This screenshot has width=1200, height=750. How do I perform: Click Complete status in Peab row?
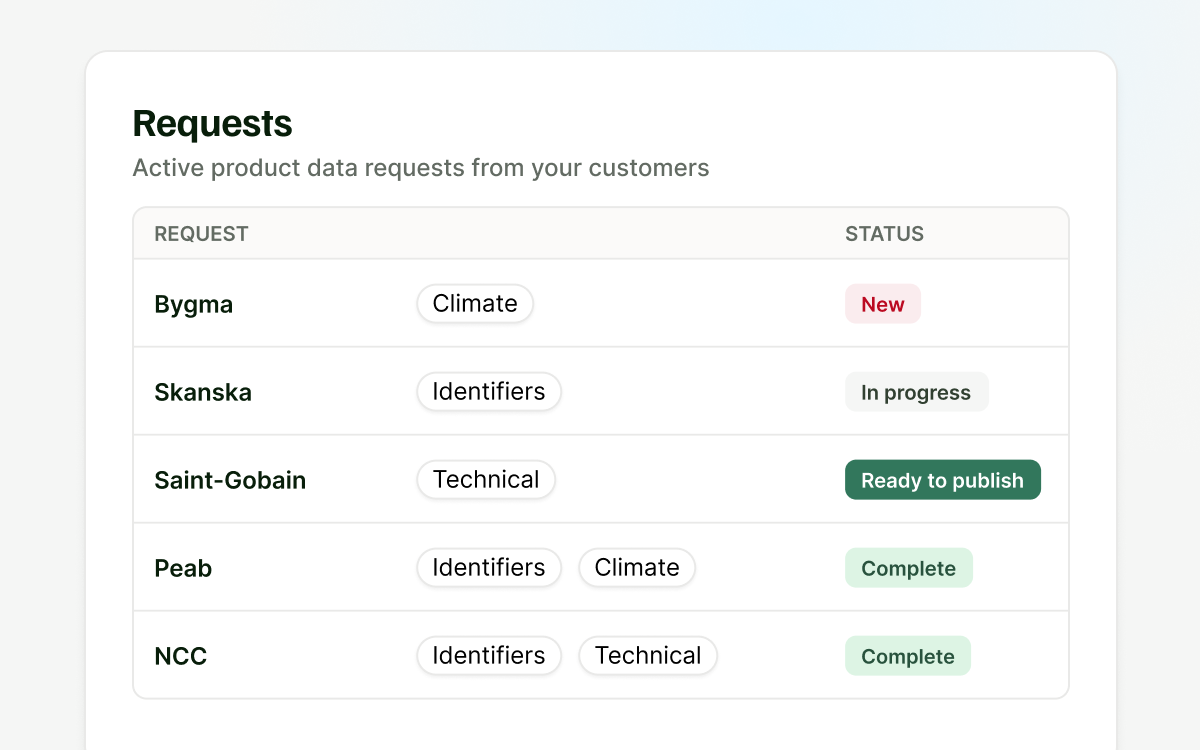pyautogui.click(x=909, y=568)
